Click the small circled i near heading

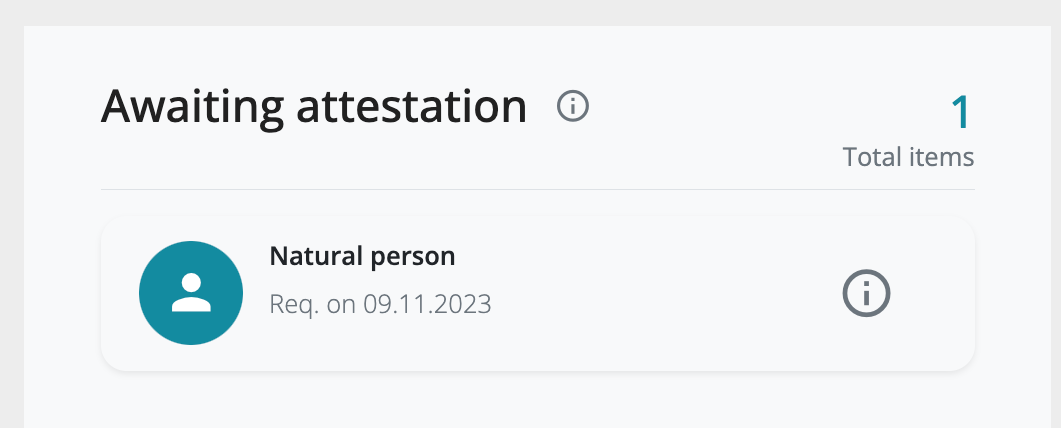point(572,106)
